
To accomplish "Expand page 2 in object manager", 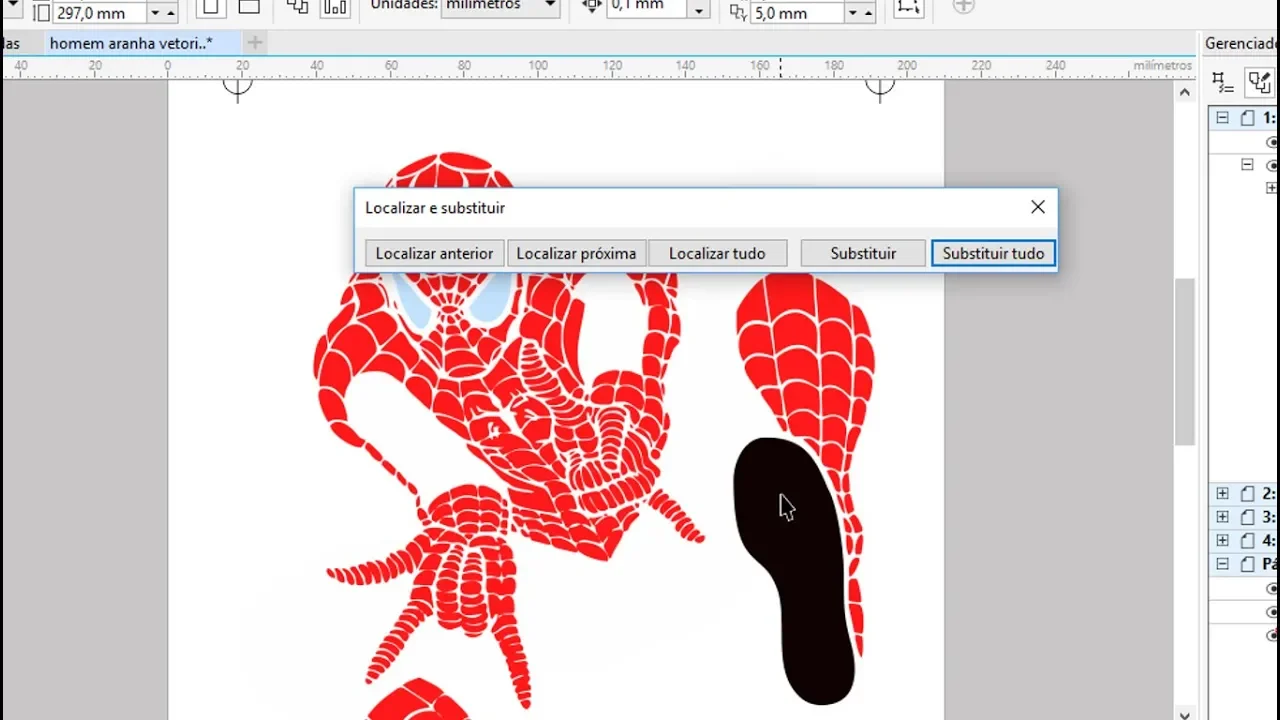I will 1222,493.
